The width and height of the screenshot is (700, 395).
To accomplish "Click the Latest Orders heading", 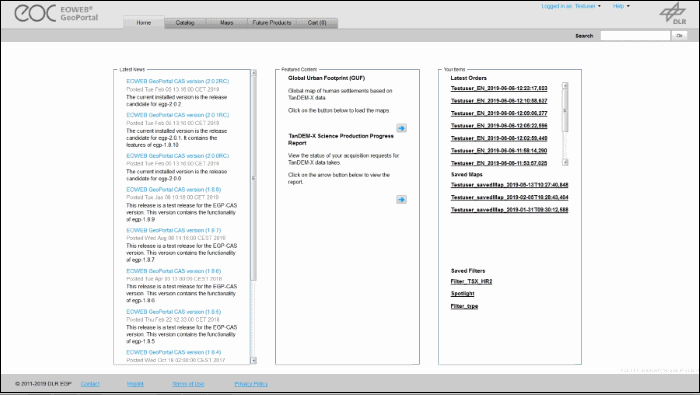I will pos(468,78).
